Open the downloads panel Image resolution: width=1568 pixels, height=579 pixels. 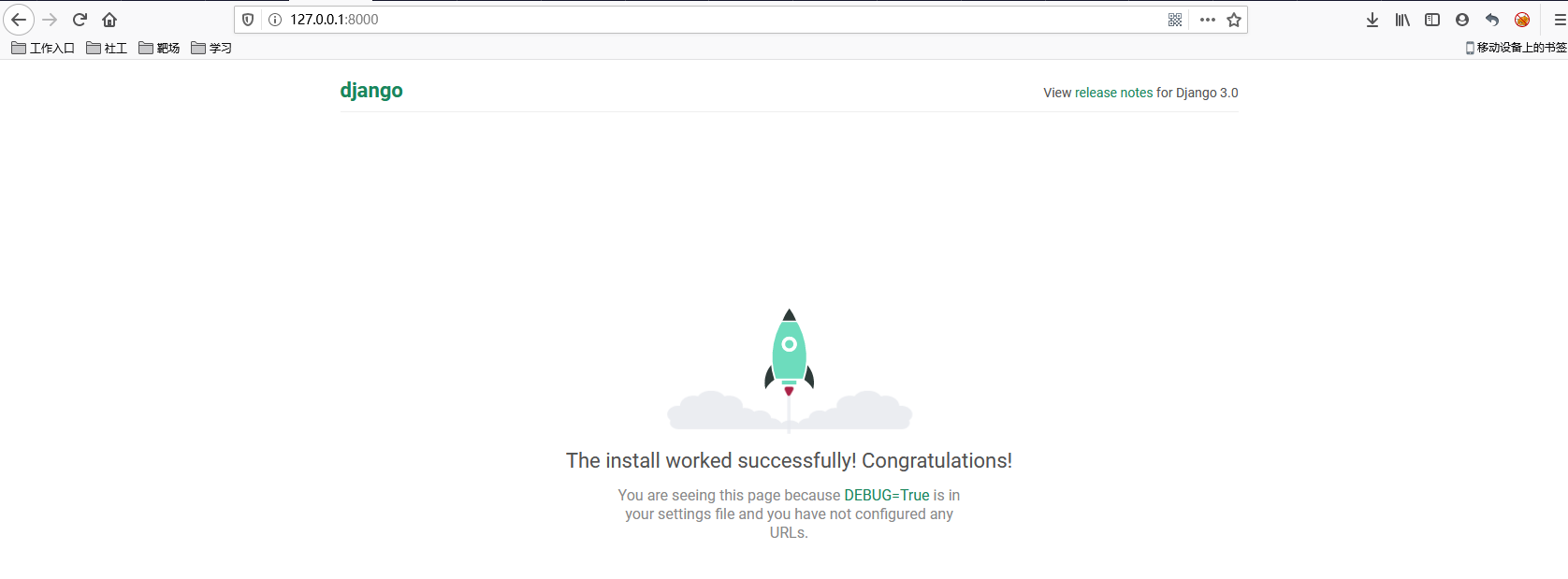(x=1372, y=20)
